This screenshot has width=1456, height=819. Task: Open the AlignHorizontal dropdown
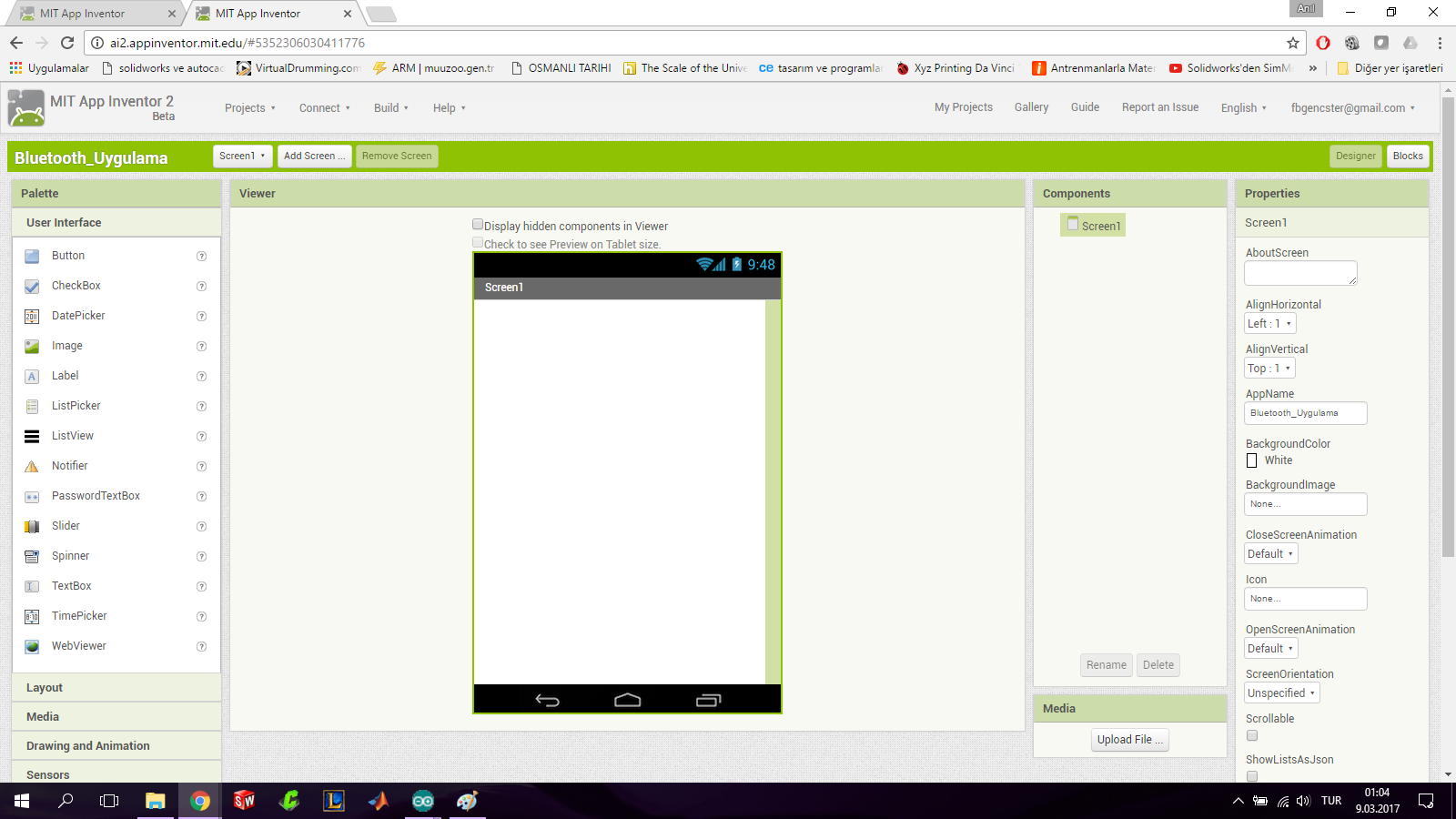(x=1269, y=324)
